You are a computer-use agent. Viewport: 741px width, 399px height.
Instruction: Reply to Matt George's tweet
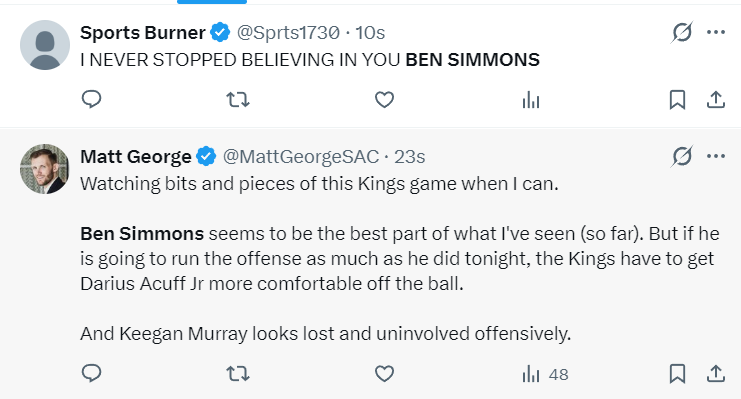click(x=91, y=374)
